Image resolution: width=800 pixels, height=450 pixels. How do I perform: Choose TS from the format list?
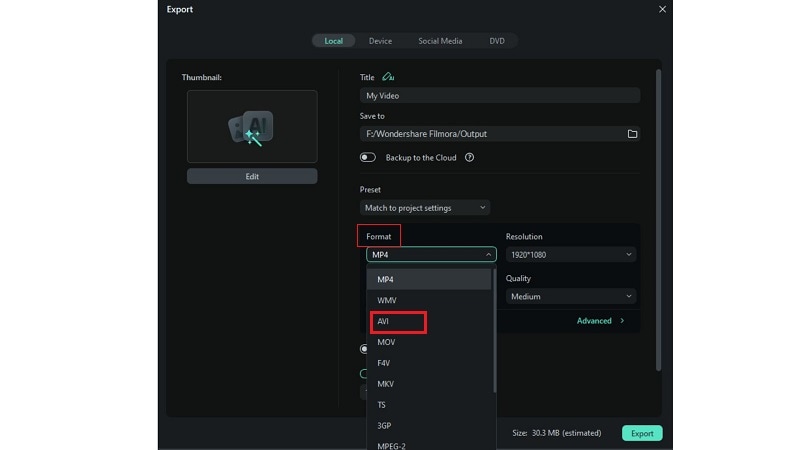(429, 405)
